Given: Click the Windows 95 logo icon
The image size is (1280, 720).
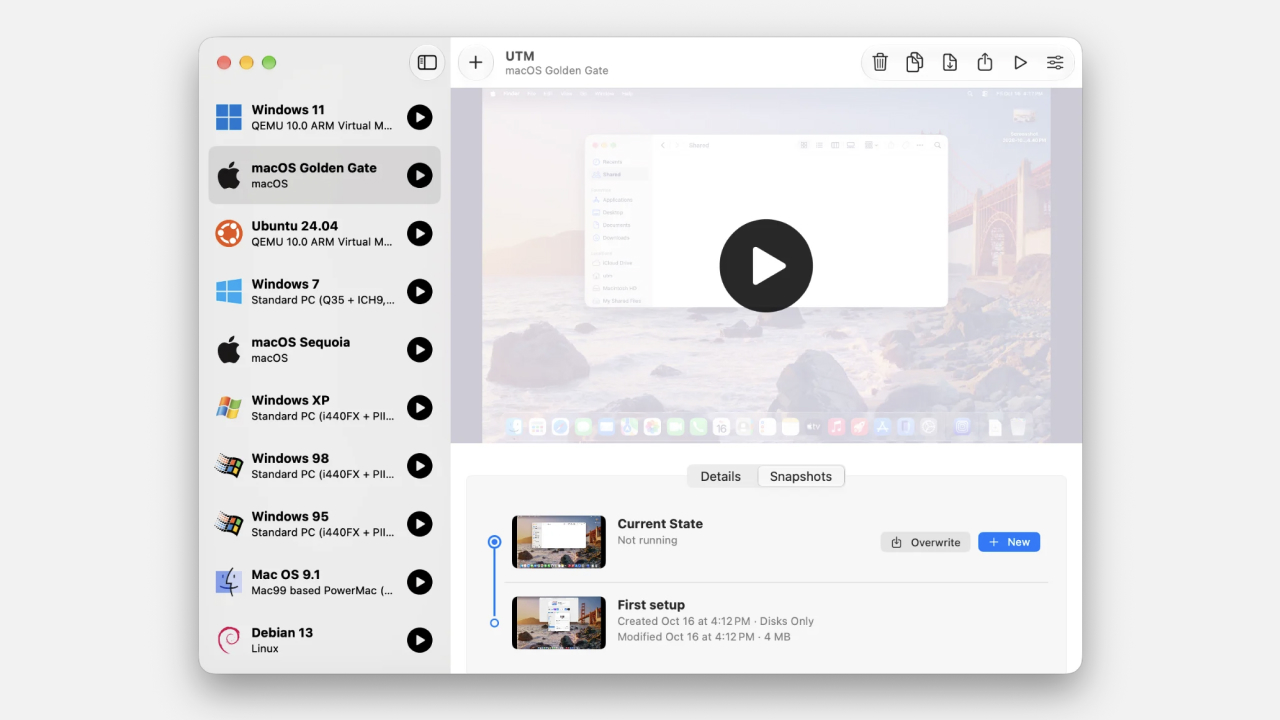Looking at the screenshot, I should click(x=229, y=523).
